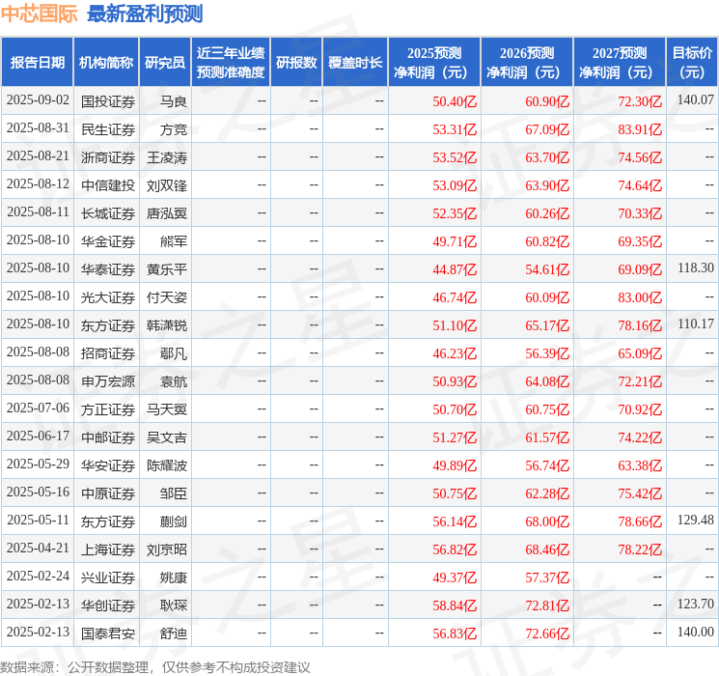Click the 中芯国际 title text
The width and height of the screenshot is (719, 676).
pyautogui.click(x=39, y=14)
